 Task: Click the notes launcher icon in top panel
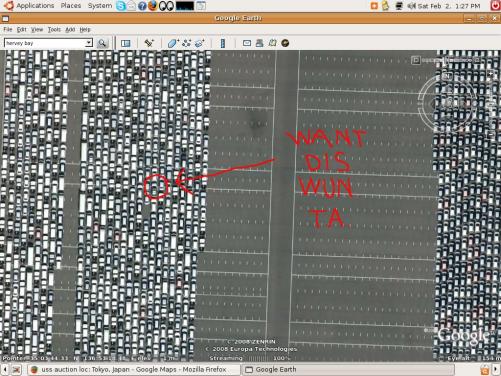click(201, 6)
